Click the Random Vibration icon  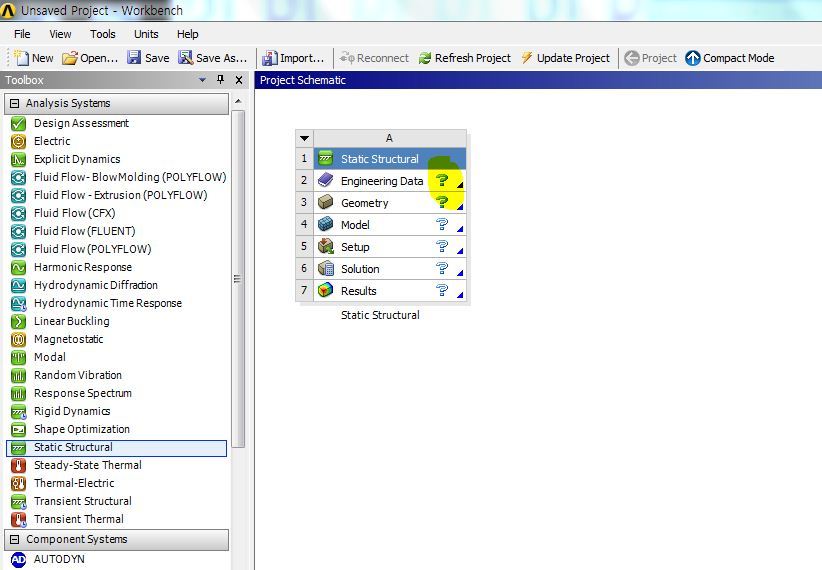18,375
